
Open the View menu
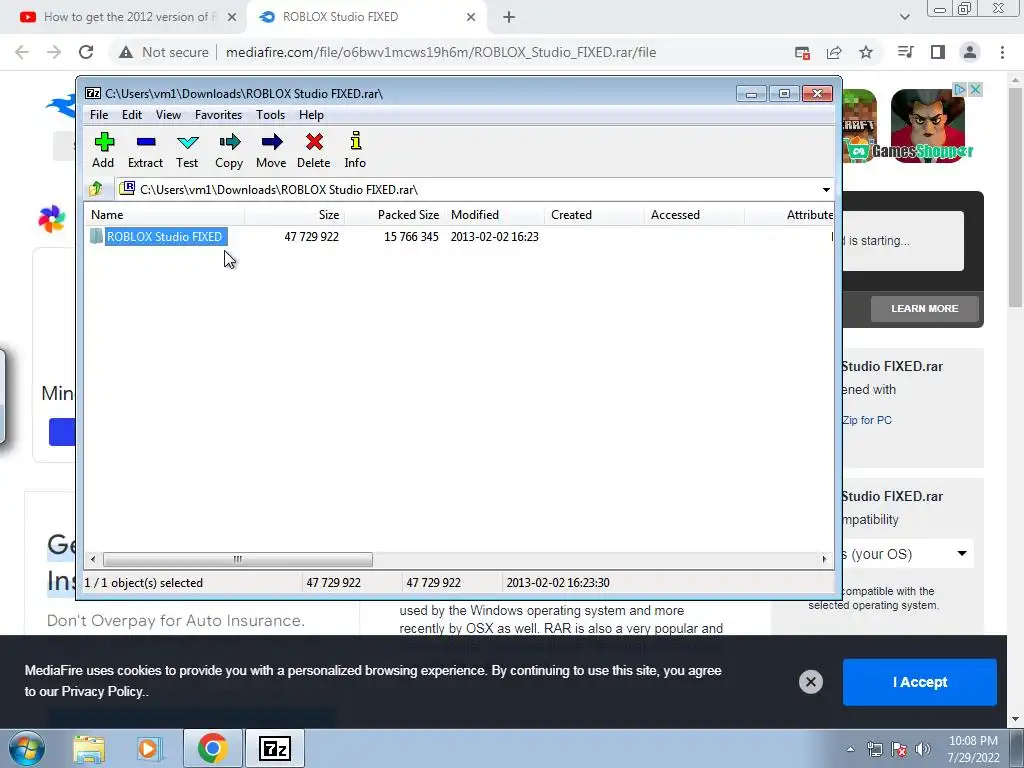(168, 115)
